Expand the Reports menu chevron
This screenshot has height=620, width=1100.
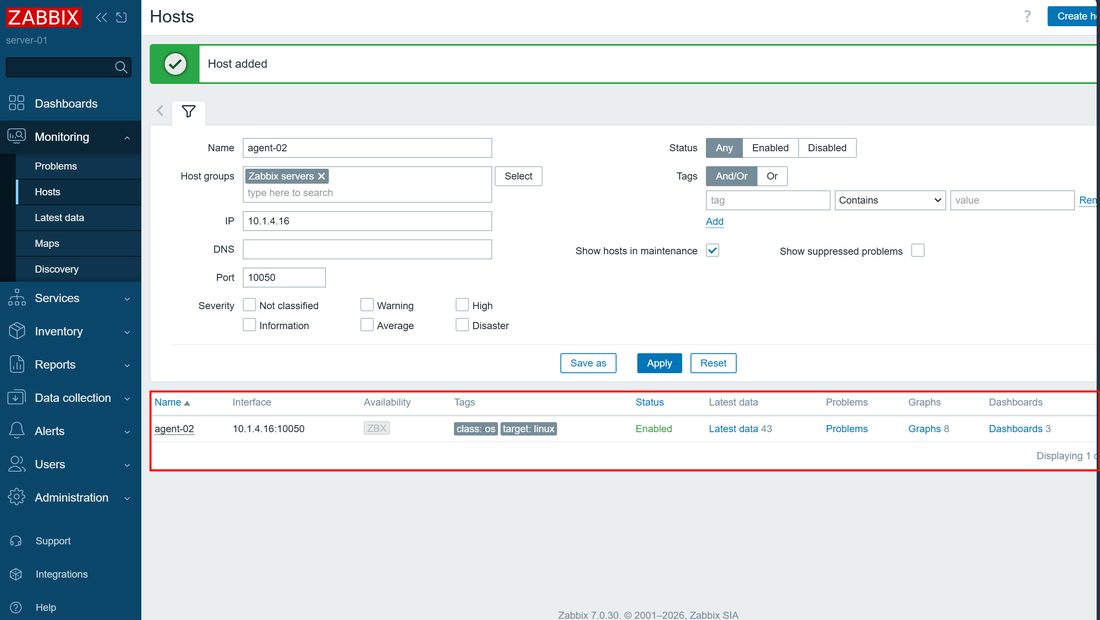tap(127, 365)
